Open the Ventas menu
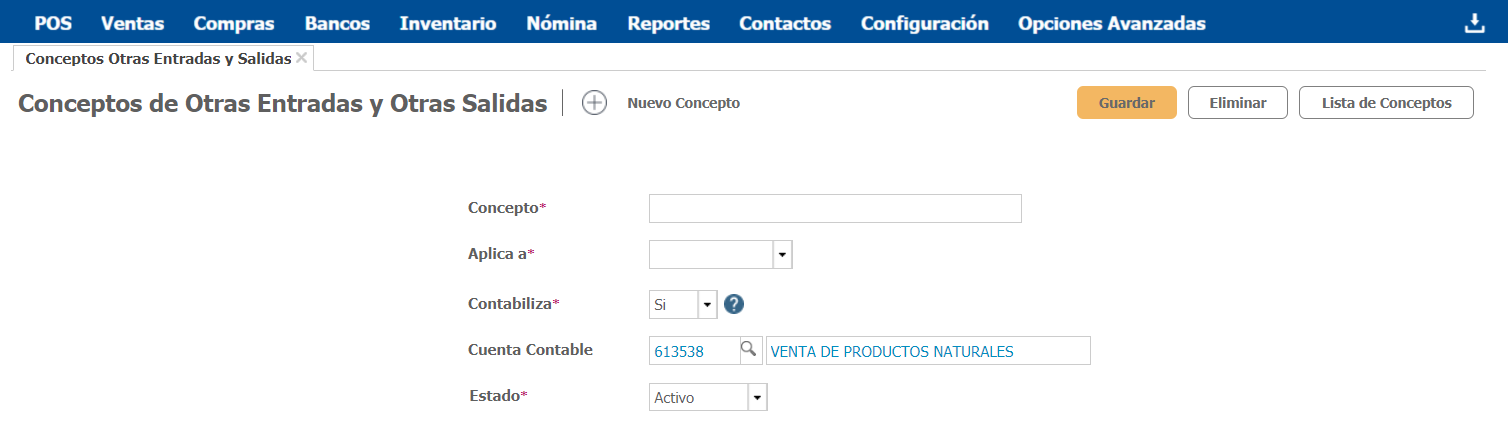 click(x=132, y=24)
